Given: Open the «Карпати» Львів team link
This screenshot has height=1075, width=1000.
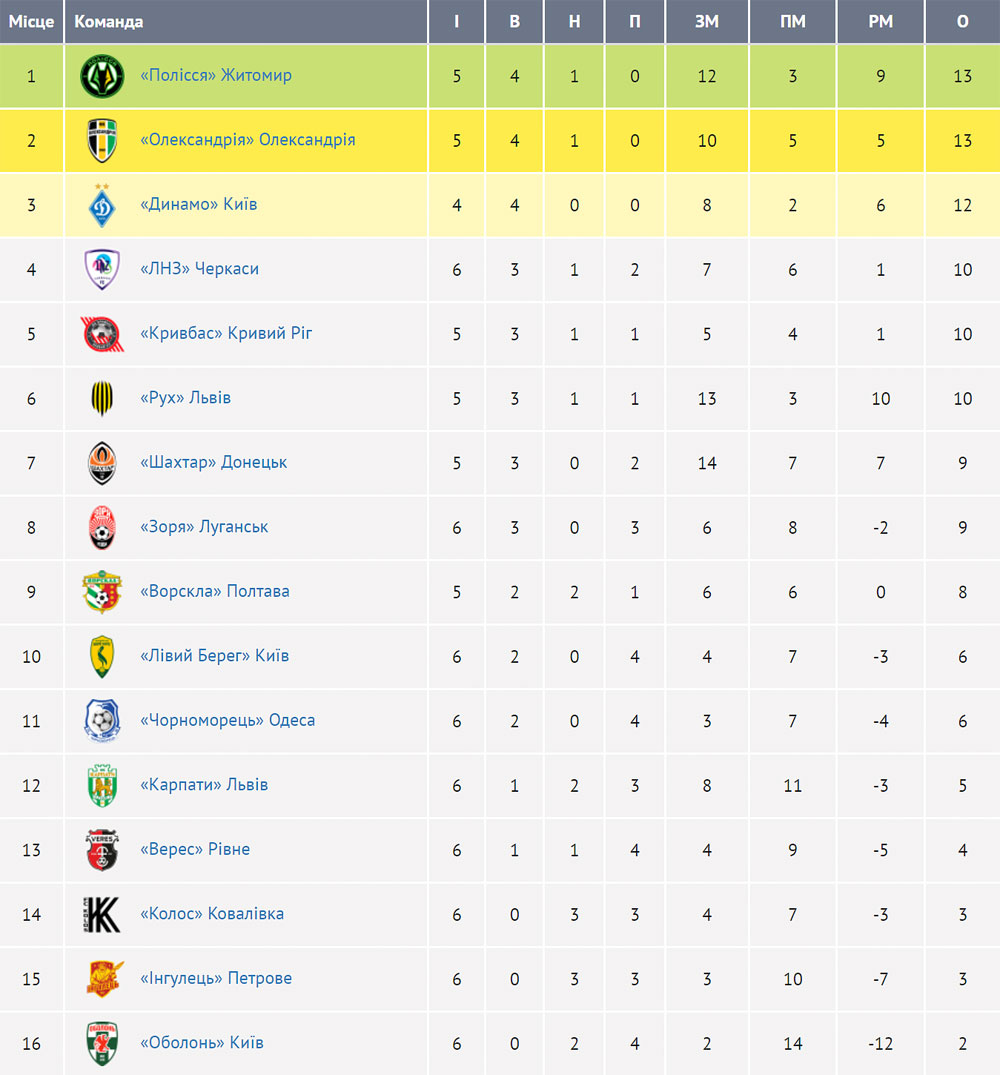Looking at the screenshot, I should [204, 785].
